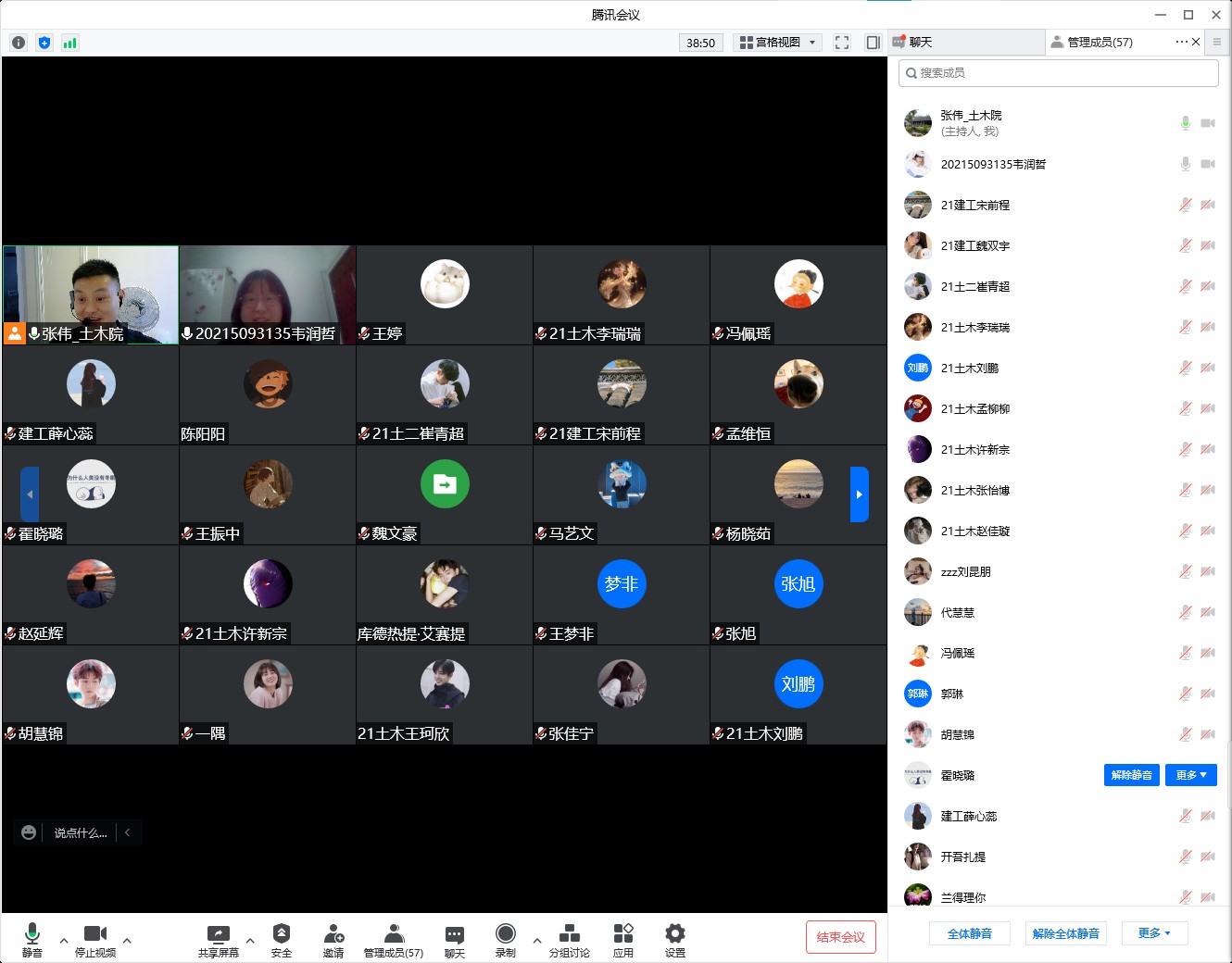The image size is (1232, 963).
Task: Open the apps icon in toolbar
Action: 623,939
